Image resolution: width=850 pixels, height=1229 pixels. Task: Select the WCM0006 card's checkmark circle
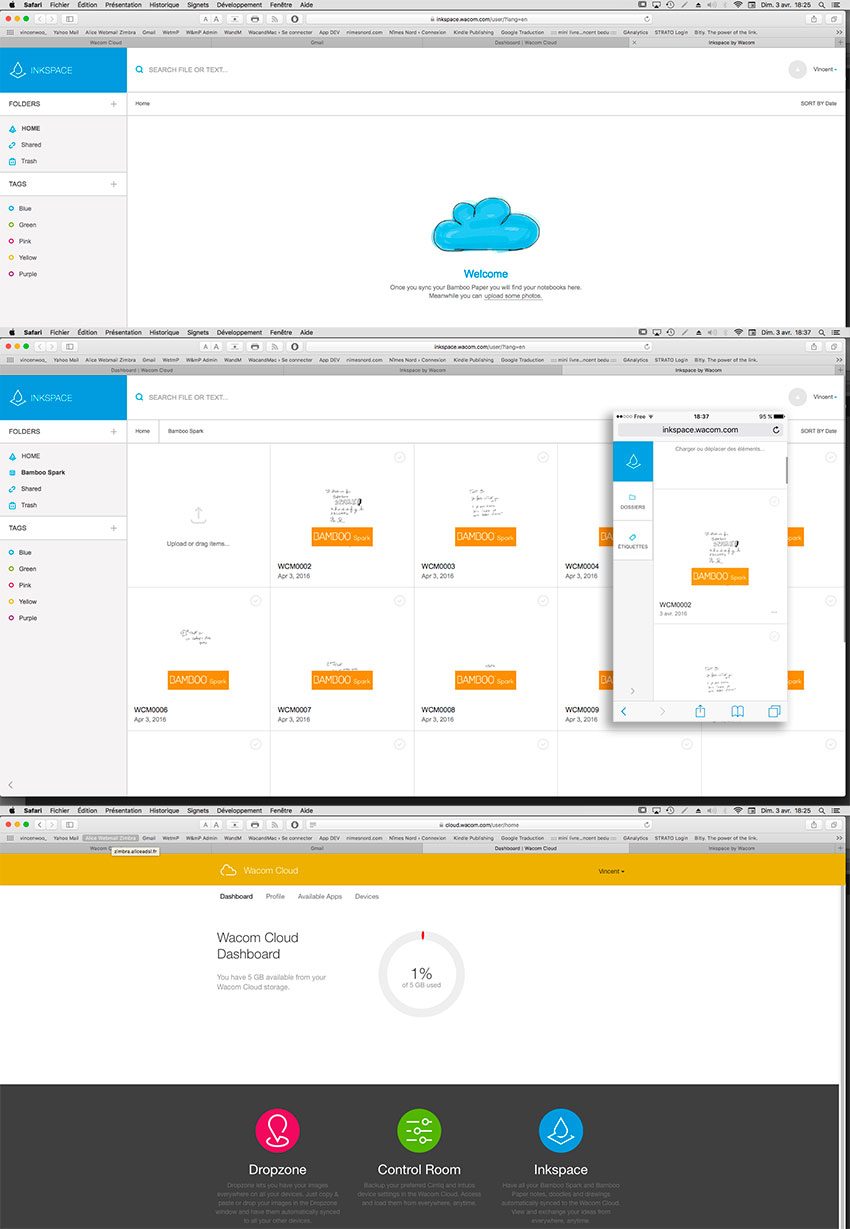tap(255, 601)
